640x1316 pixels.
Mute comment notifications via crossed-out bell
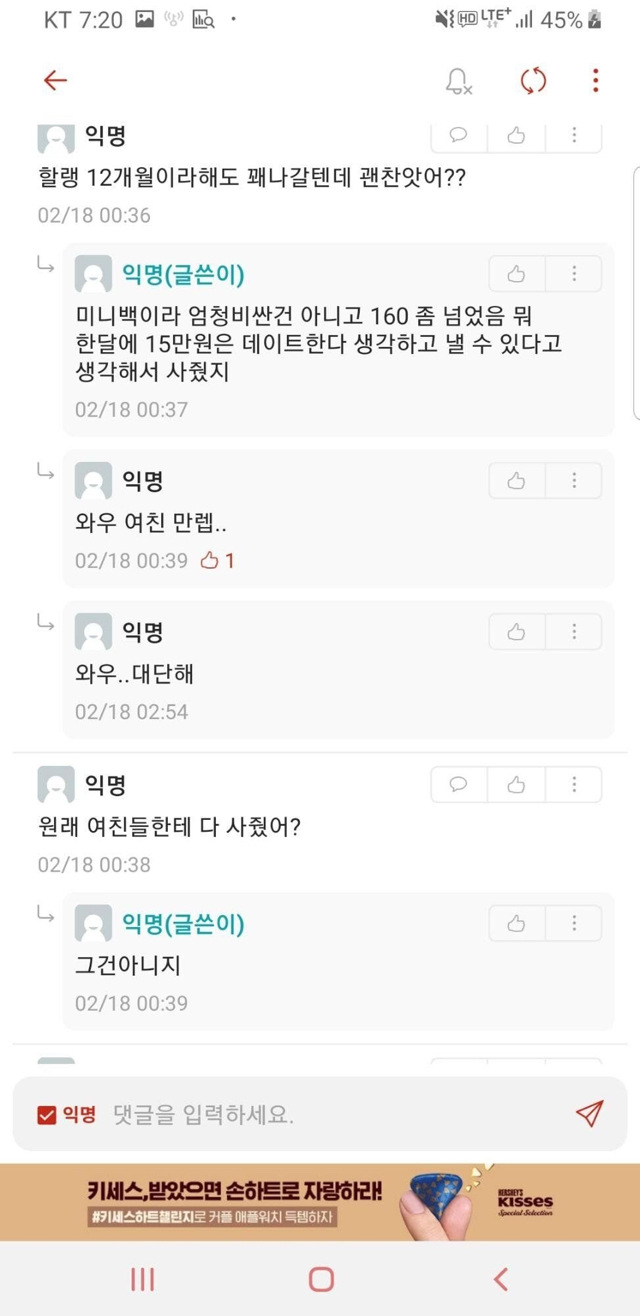pyautogui.click(x=459, y=81)
